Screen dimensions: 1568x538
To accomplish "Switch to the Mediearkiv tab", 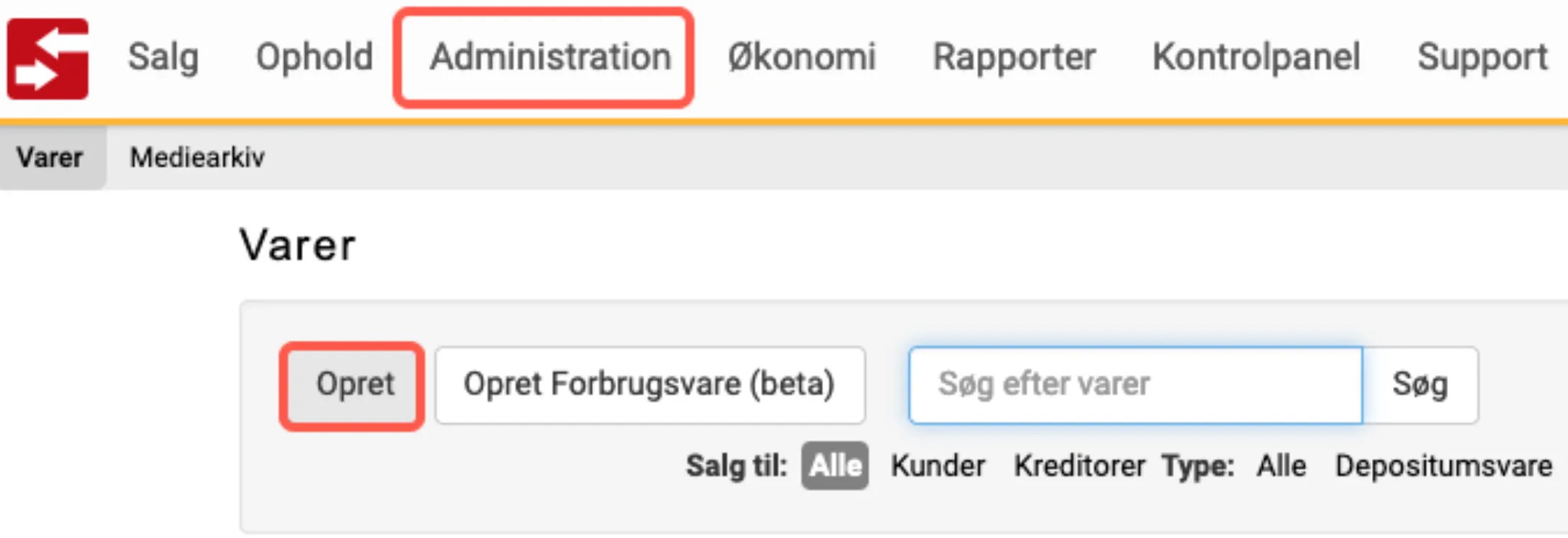I will point(197,157).
